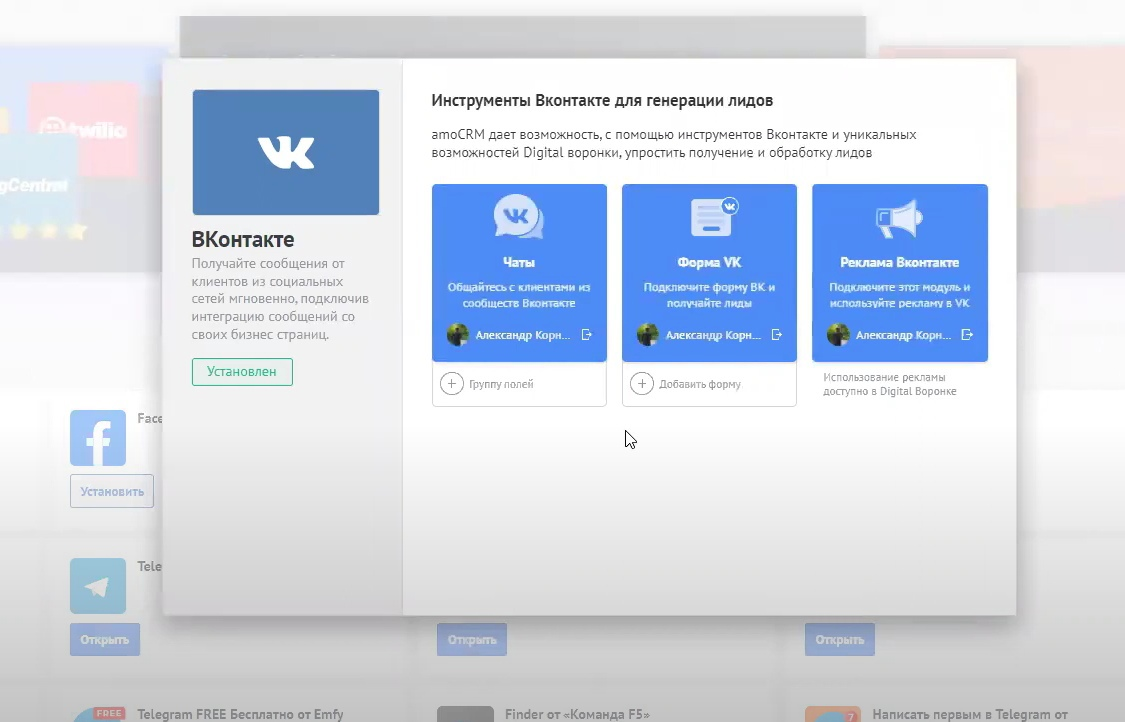Viewport: 1125px width, 722px height.
Task: Click Открыть button under Telegram in background
Action: coord(105,639)
